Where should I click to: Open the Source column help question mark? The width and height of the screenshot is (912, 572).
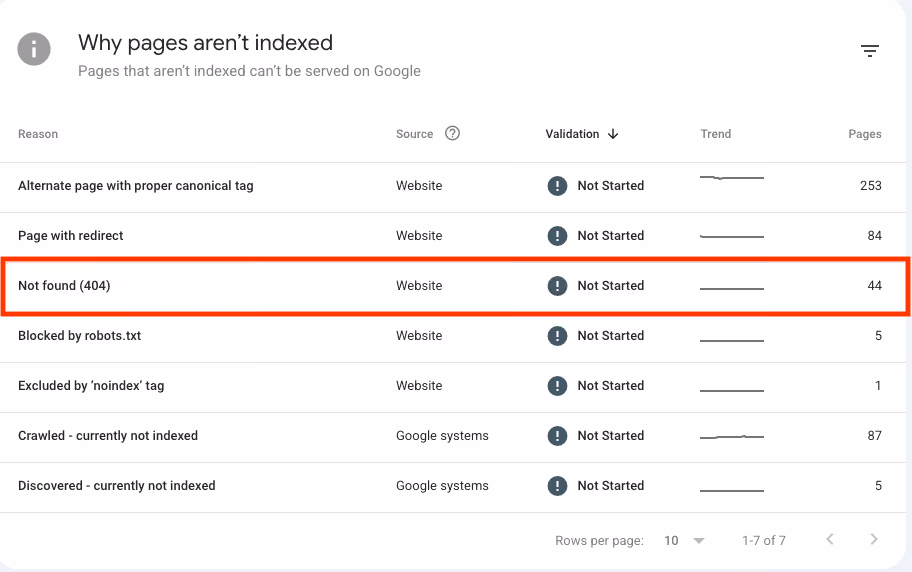[453, 133]
